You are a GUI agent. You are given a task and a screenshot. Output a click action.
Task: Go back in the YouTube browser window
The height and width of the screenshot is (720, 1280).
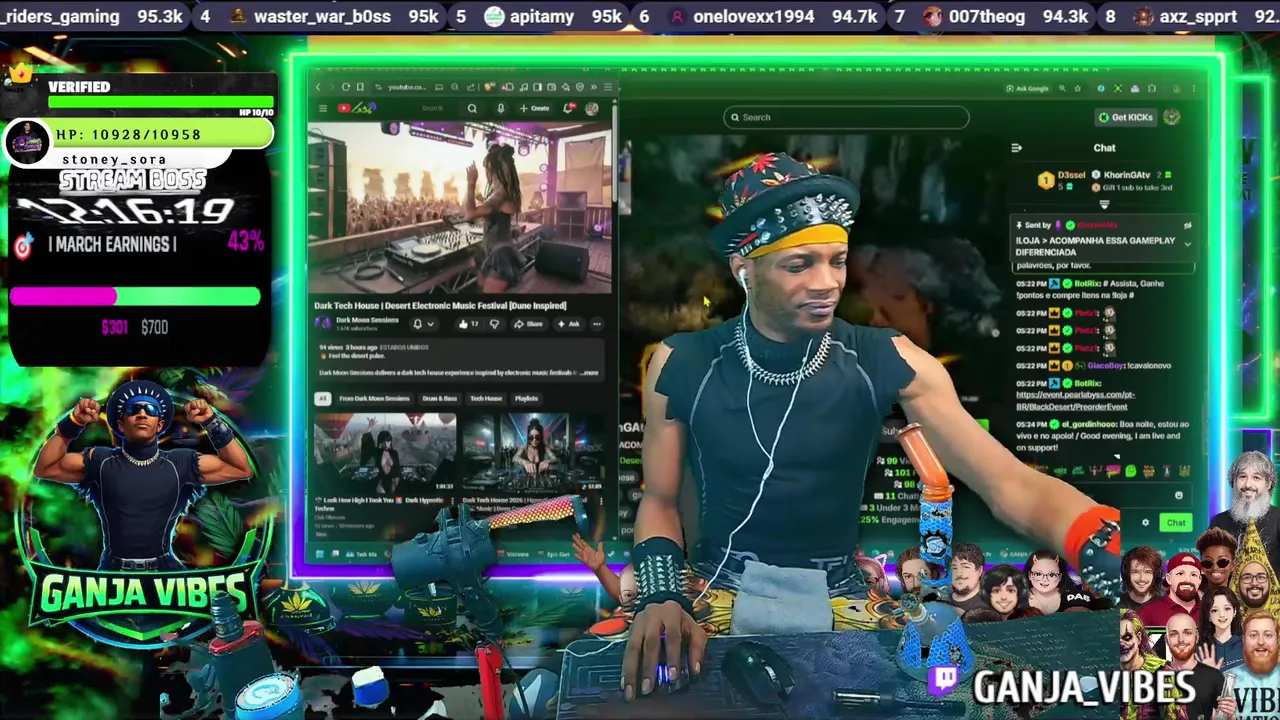(318, 87)
